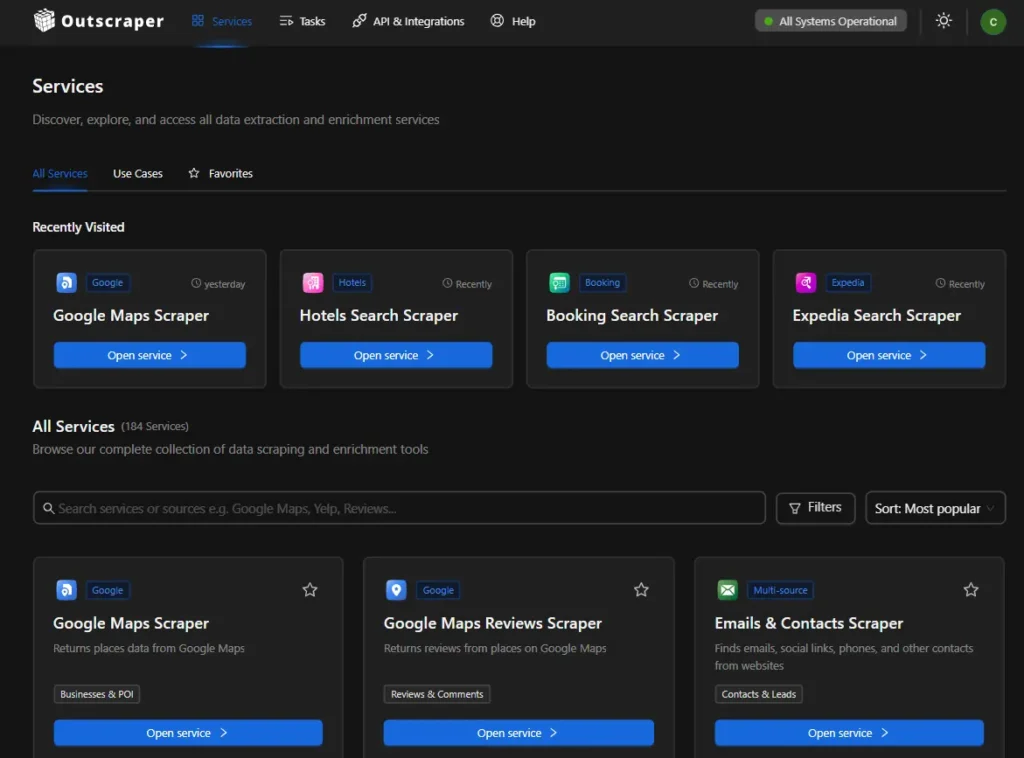Favorite the Google Maps Scraper card
1024x758 pixels.
tap(310, 590)
